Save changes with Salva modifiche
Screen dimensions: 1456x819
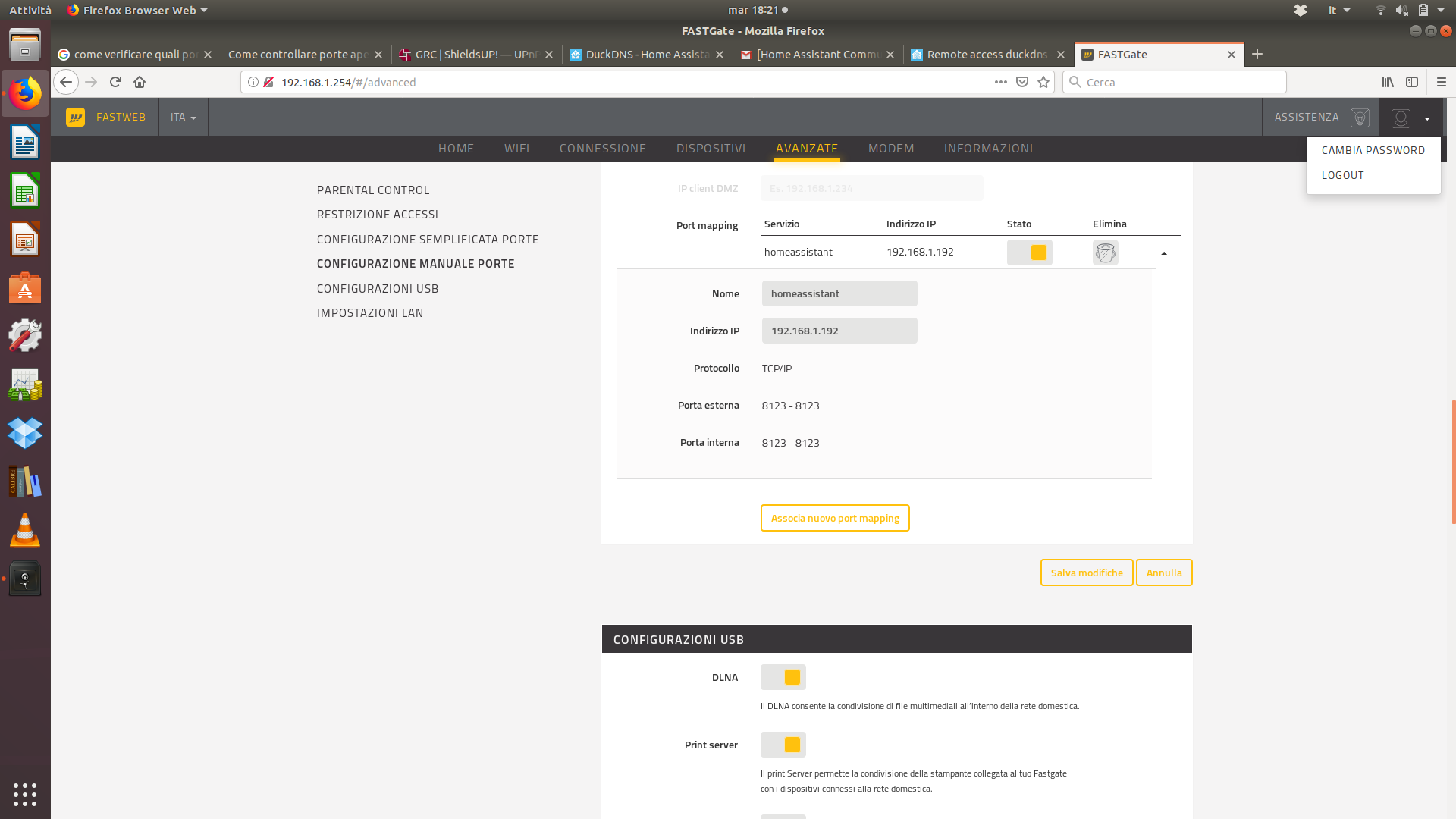pyautogui.click(x=1086, y=573)
